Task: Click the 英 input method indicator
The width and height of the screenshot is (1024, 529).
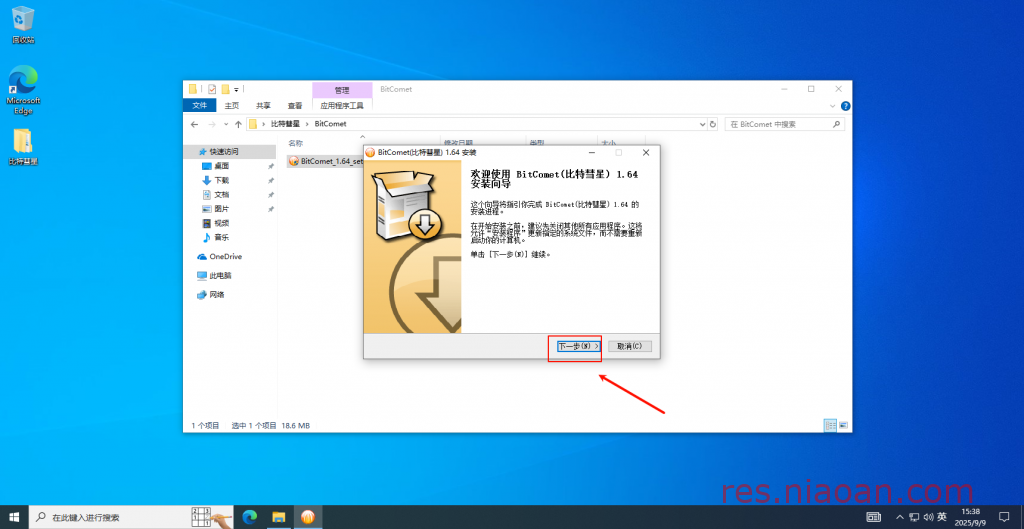Action: click(942, 517)
